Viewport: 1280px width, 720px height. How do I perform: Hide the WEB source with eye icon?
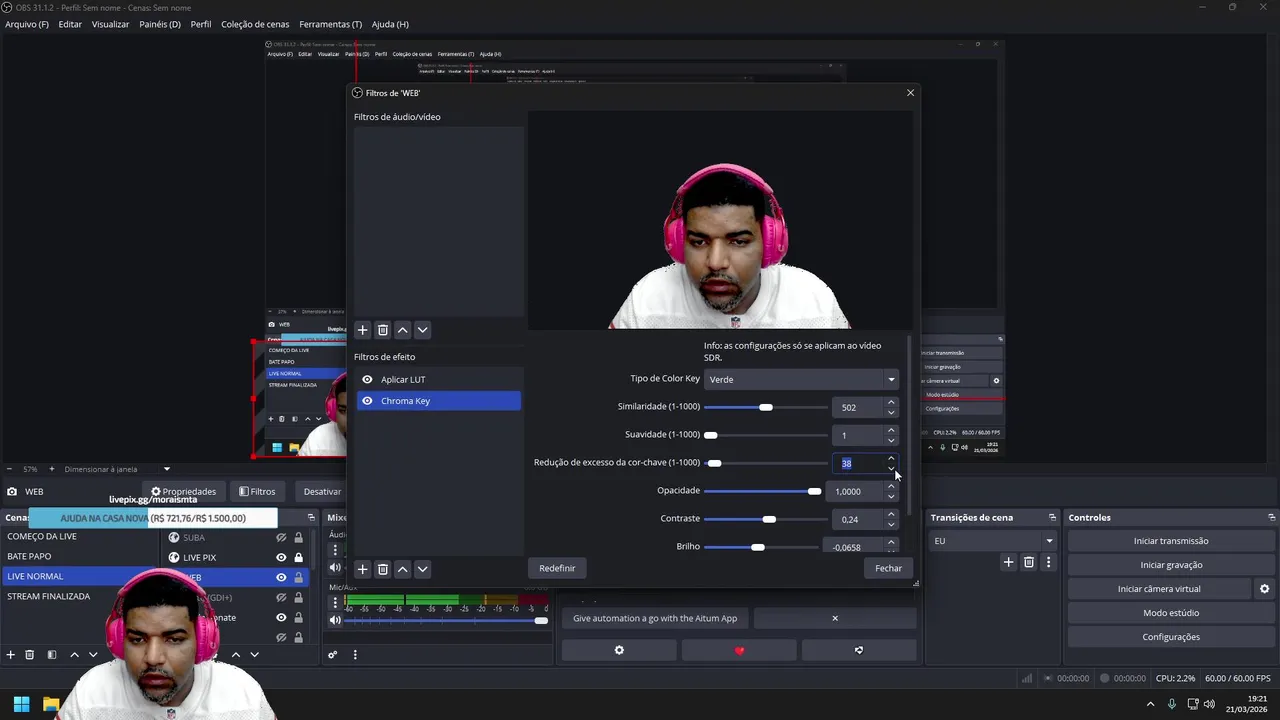[x=281, y=578]
